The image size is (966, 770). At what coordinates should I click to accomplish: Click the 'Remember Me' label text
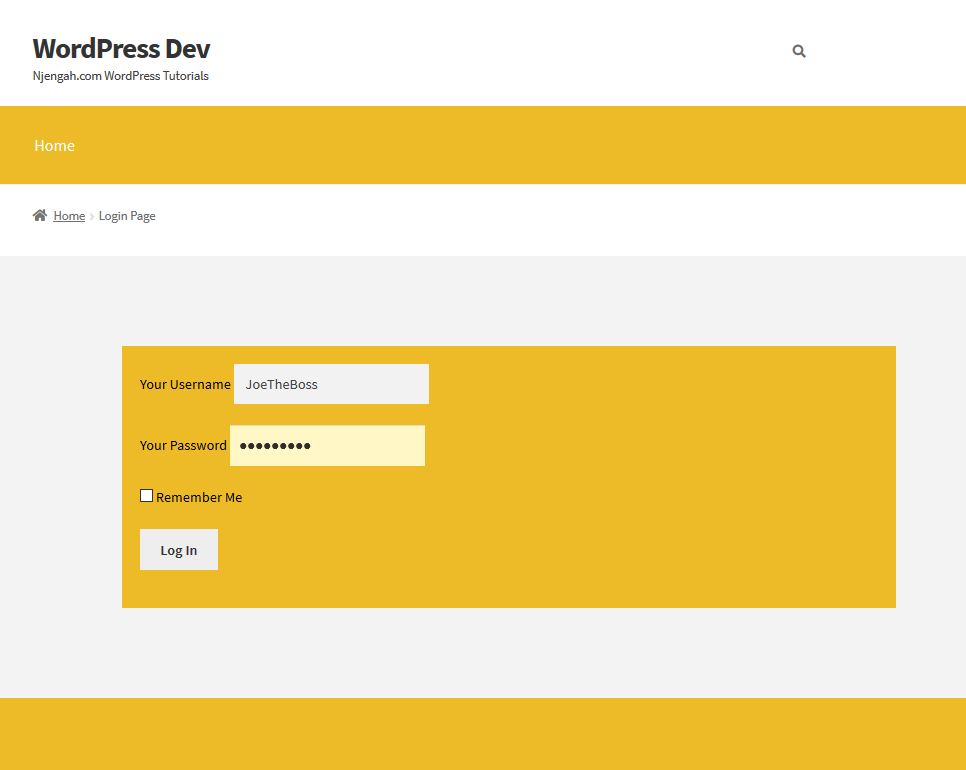click(199, 497)
